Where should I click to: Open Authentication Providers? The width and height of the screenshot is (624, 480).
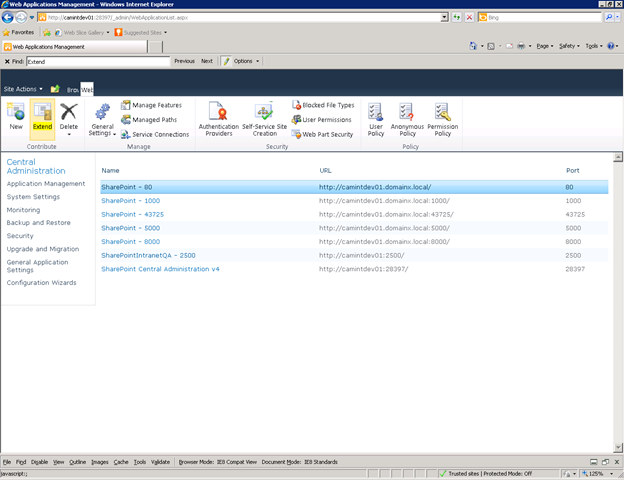pyautogui.click(x=218, y=119)
